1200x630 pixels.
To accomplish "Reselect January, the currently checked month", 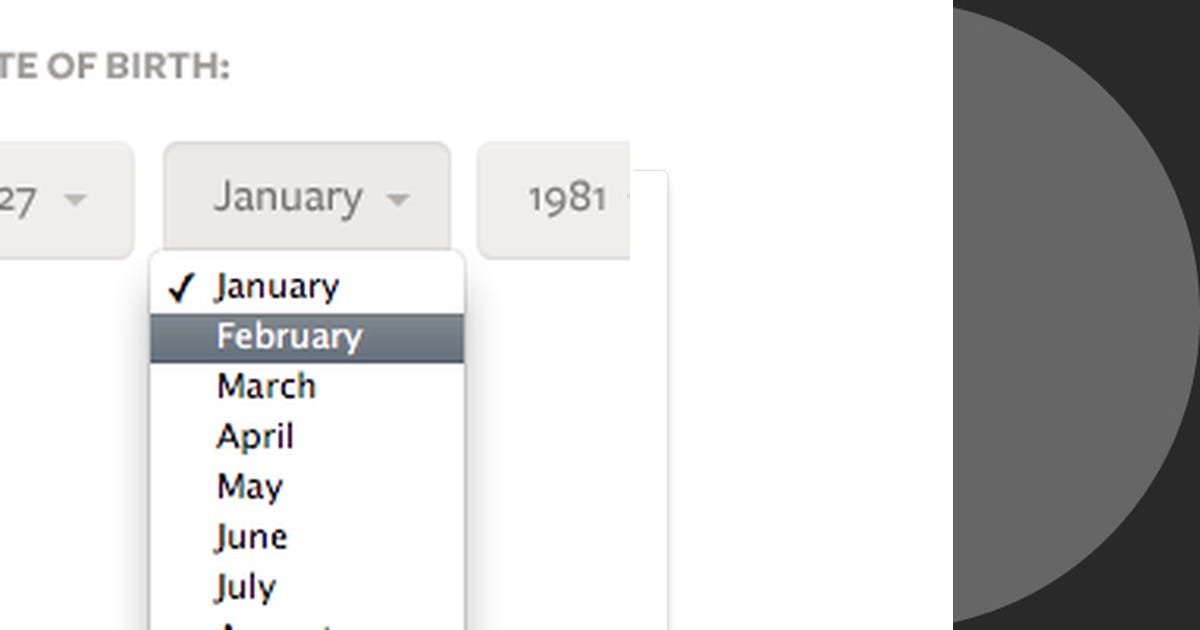I will (275, 286).
